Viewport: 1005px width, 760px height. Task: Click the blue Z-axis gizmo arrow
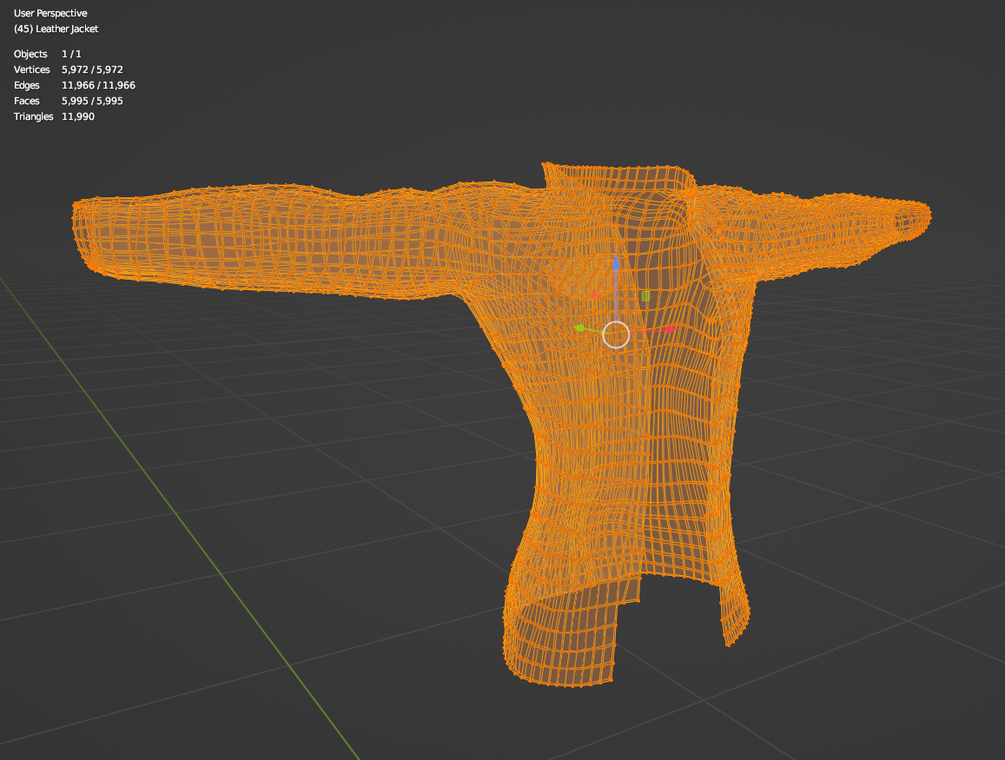615,263
